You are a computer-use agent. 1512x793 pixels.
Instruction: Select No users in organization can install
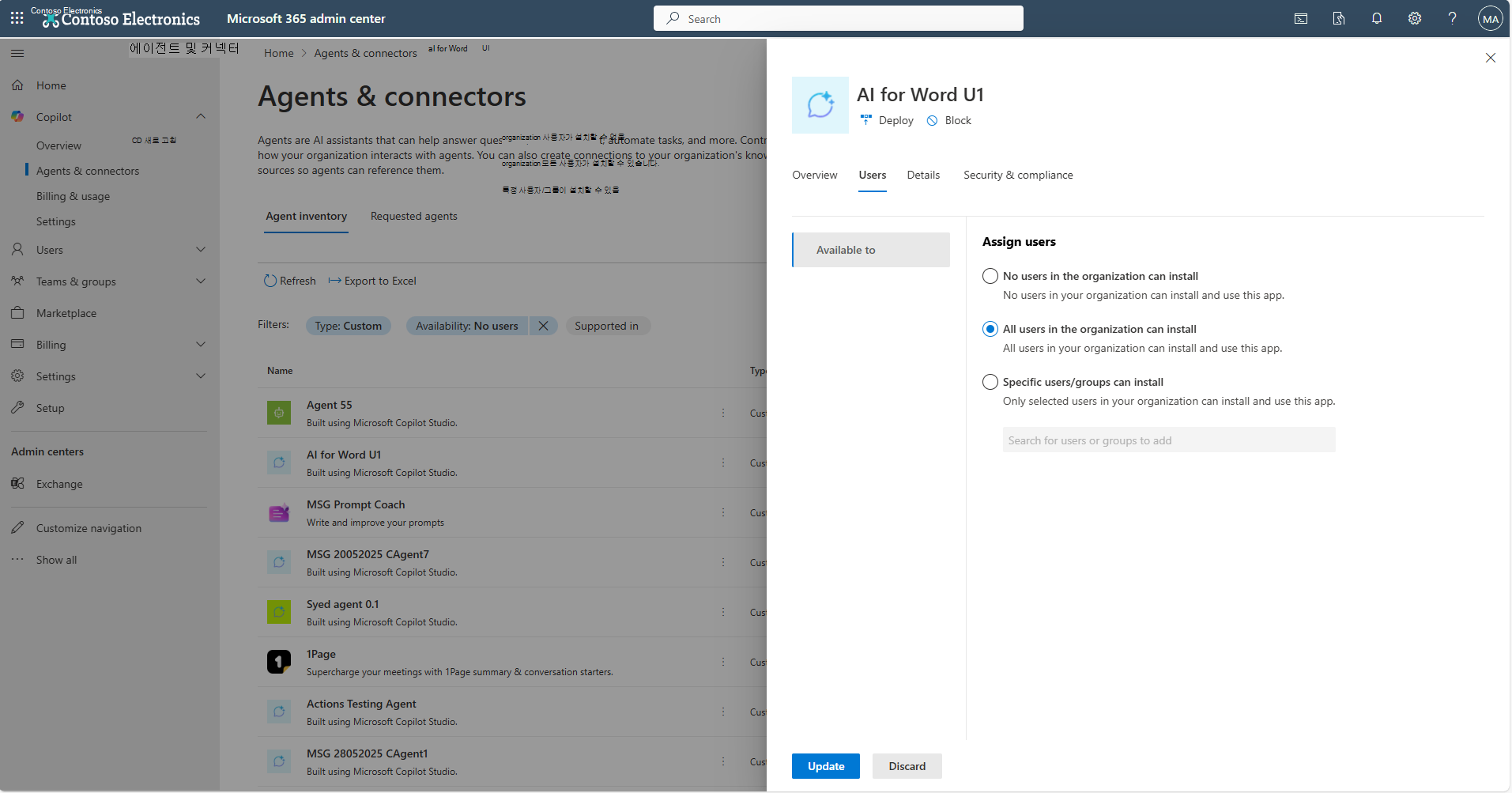tap(990, 276)
